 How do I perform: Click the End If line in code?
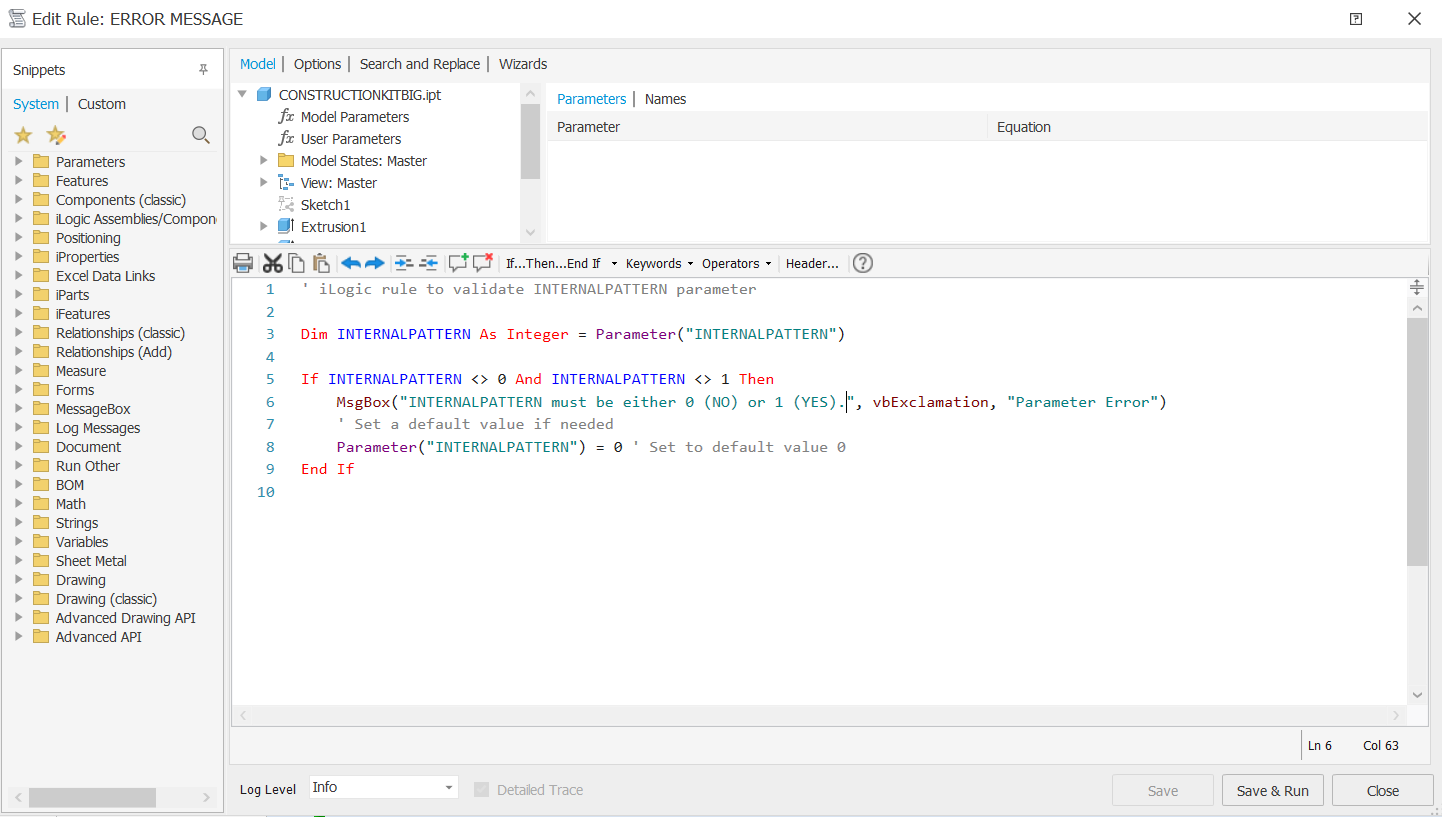click(327, 469)
